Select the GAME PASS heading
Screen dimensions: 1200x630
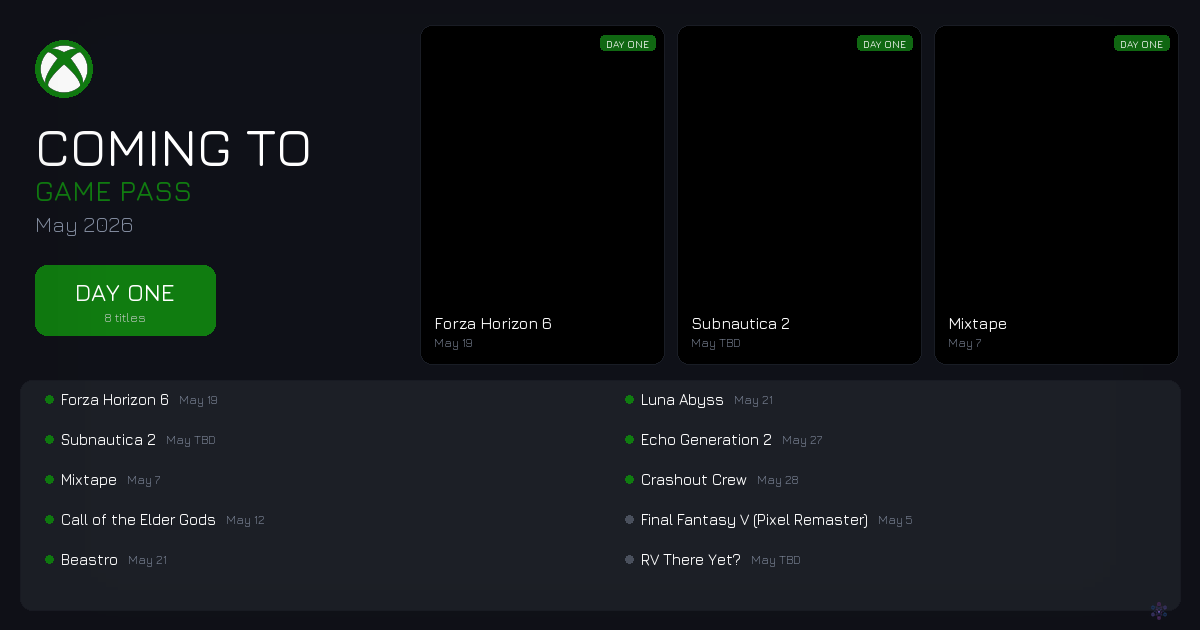(x=113, y=191)
